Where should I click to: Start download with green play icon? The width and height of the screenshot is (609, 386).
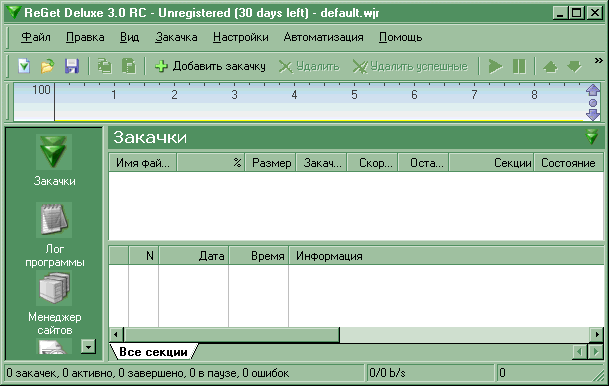tap(495, 66)
